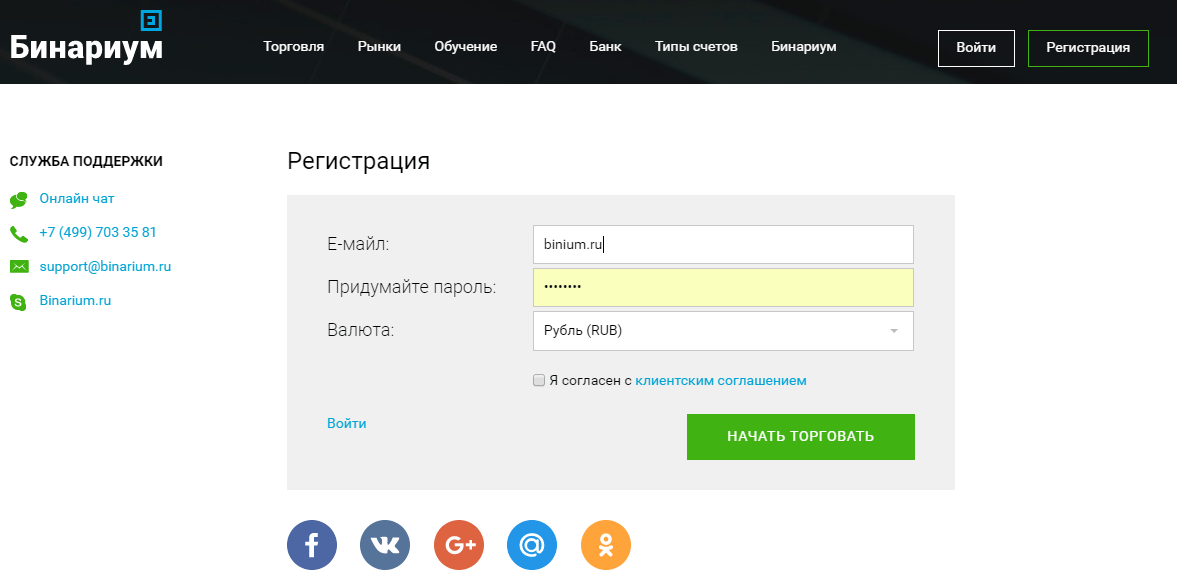Click the Регистрация button in the header
Viewport: 1177px width, 579px height.
click(x=1088, y=48)
